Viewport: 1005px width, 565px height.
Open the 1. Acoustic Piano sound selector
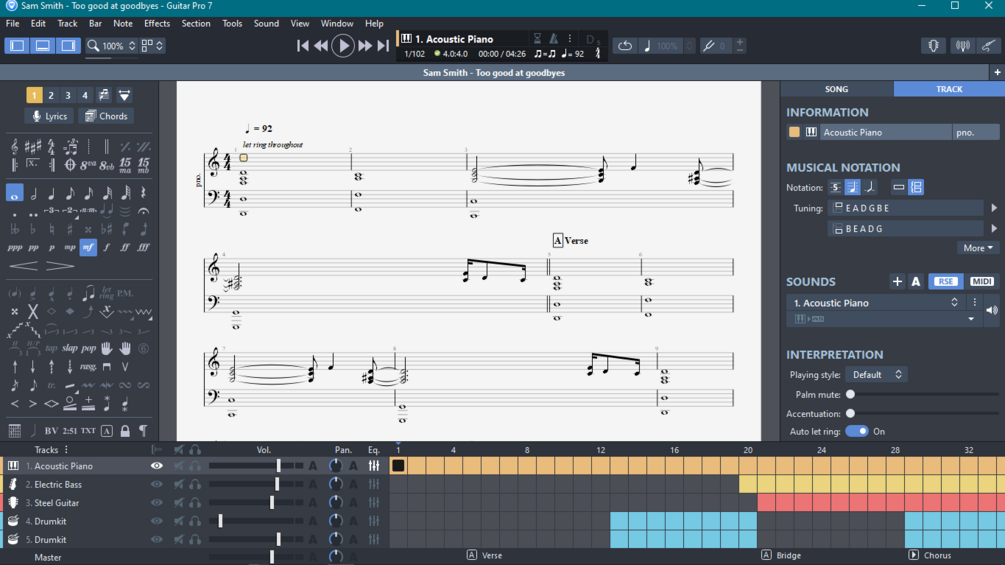click(876, 303)
